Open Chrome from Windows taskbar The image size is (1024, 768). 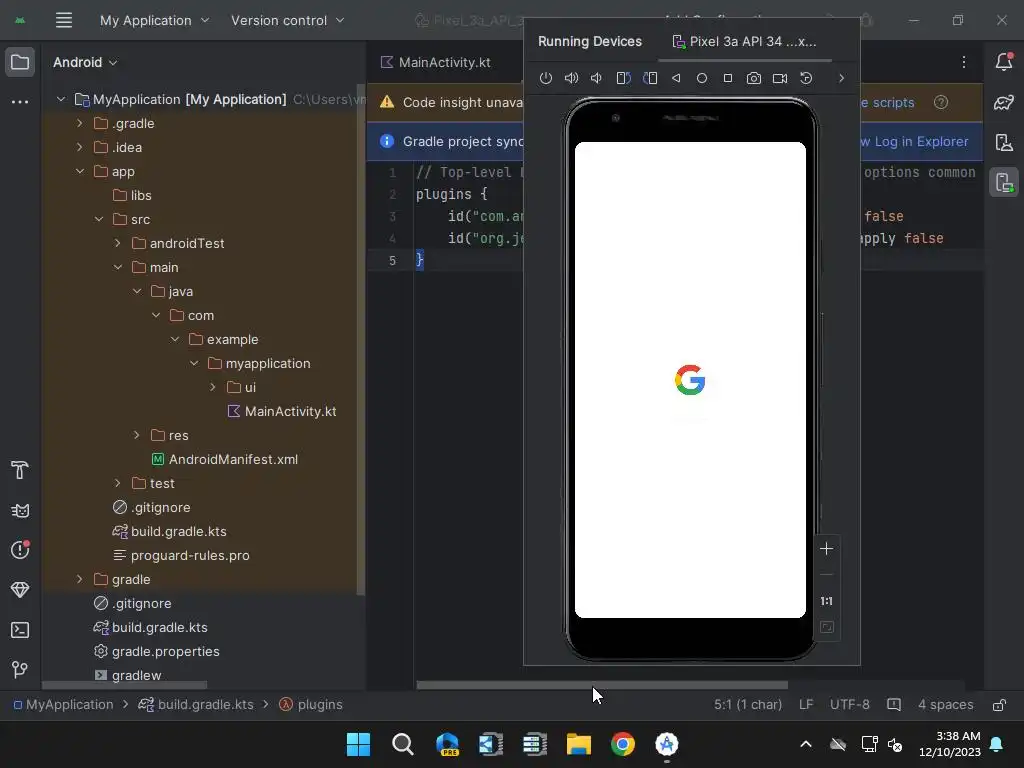(x=622, y=744)
